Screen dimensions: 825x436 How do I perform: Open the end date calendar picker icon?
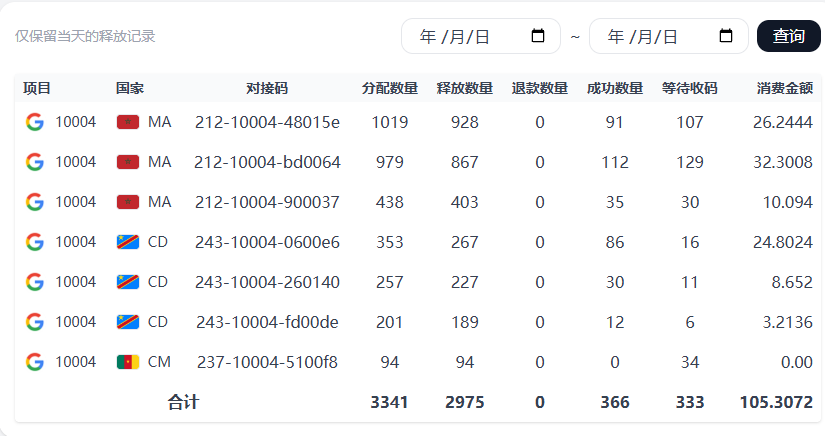[x=726, y=37]
